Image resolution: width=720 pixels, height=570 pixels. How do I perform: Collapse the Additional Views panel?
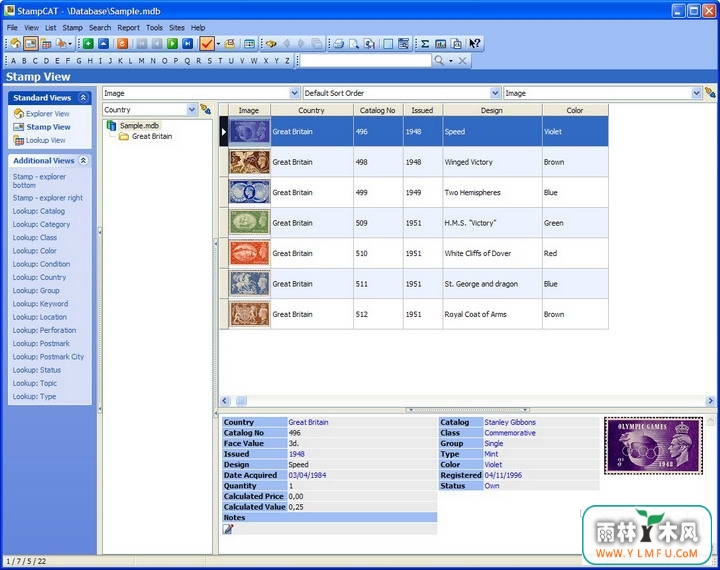coord(83,160)
